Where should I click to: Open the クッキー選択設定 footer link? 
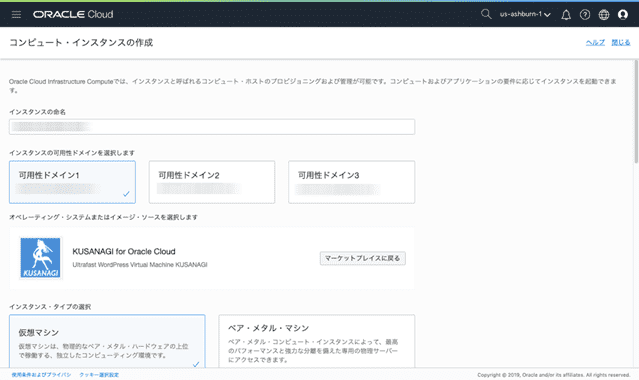click(x=99, y=375)
